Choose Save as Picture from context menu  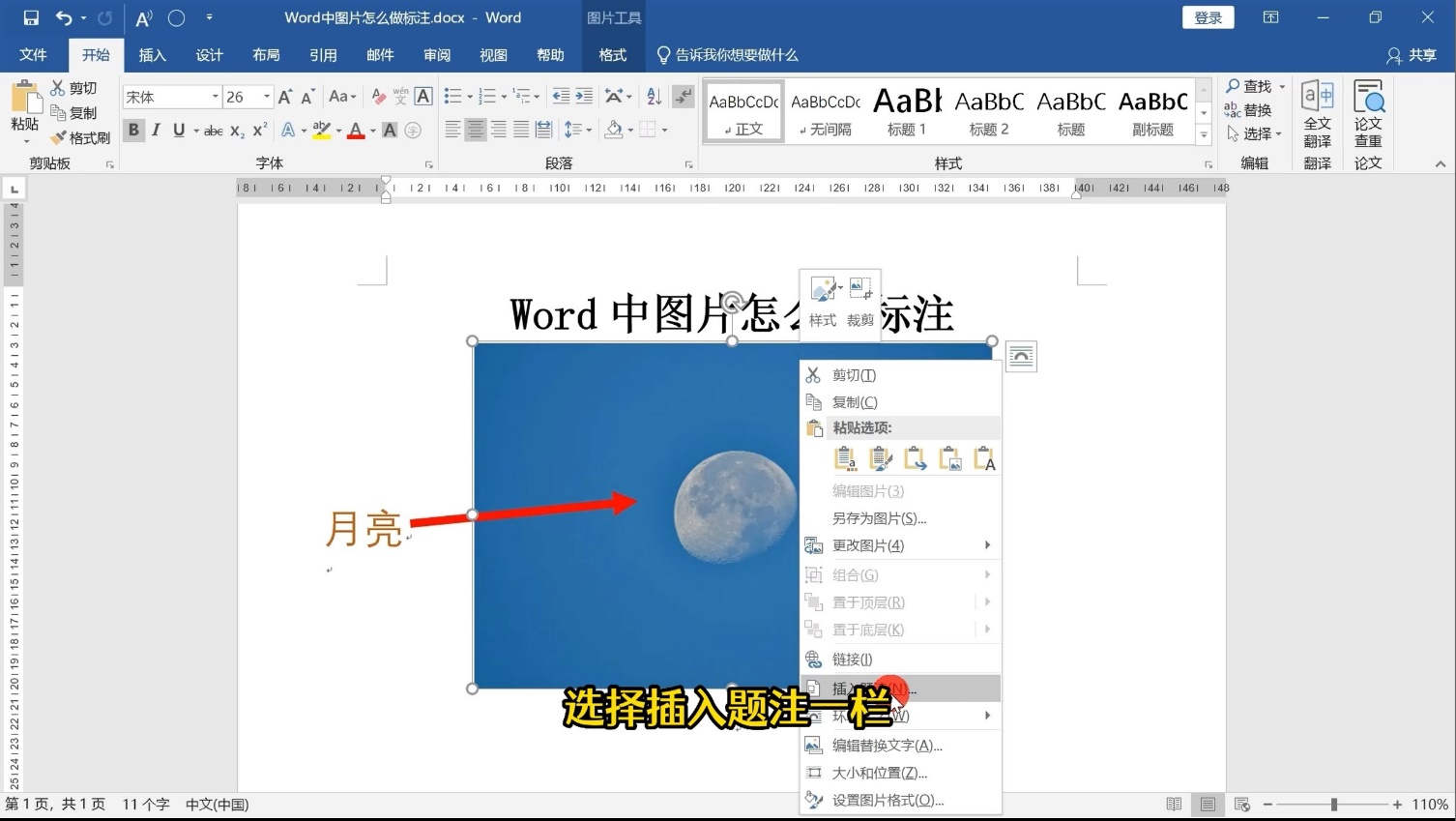tap(900, 518)
